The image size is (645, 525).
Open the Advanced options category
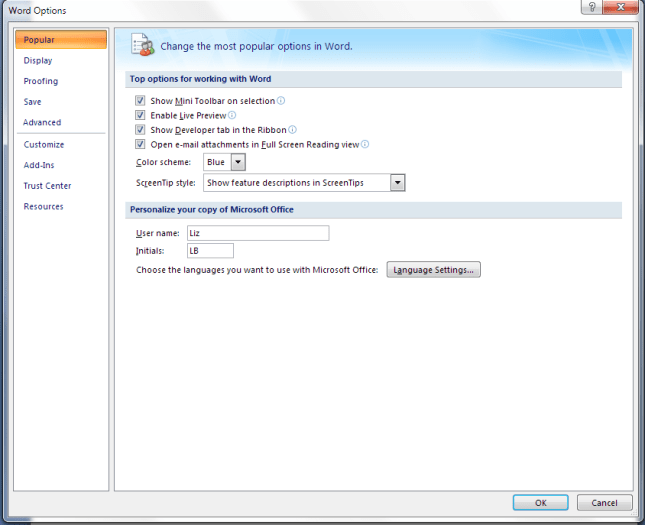(x=61, y=122)
